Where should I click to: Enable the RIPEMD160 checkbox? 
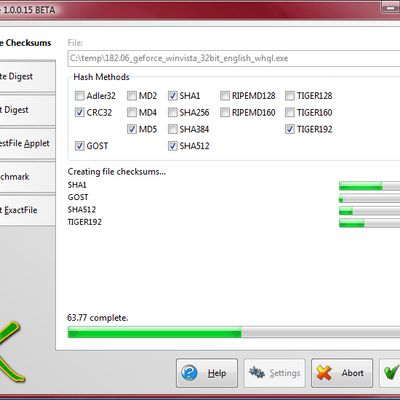(225, 113)
